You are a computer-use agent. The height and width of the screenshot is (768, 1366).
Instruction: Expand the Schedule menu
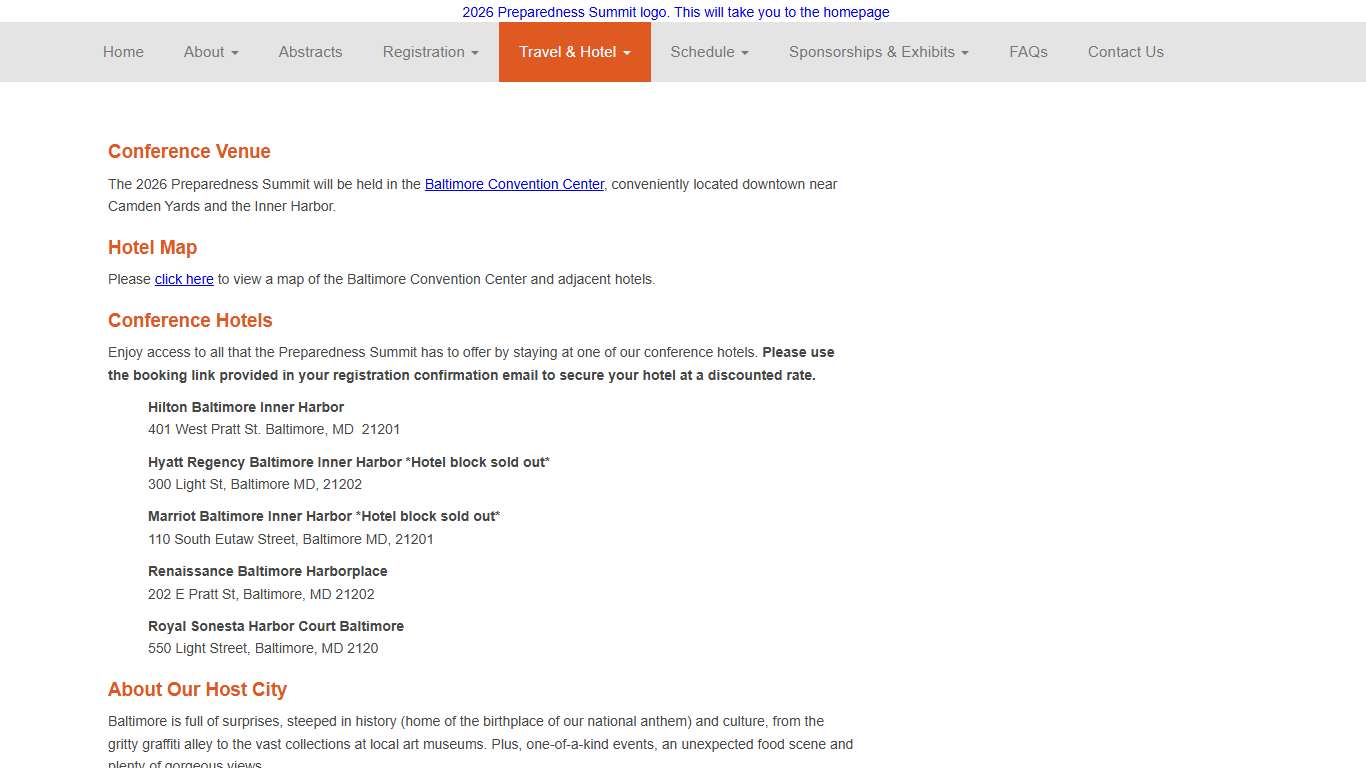coord(709,52)
